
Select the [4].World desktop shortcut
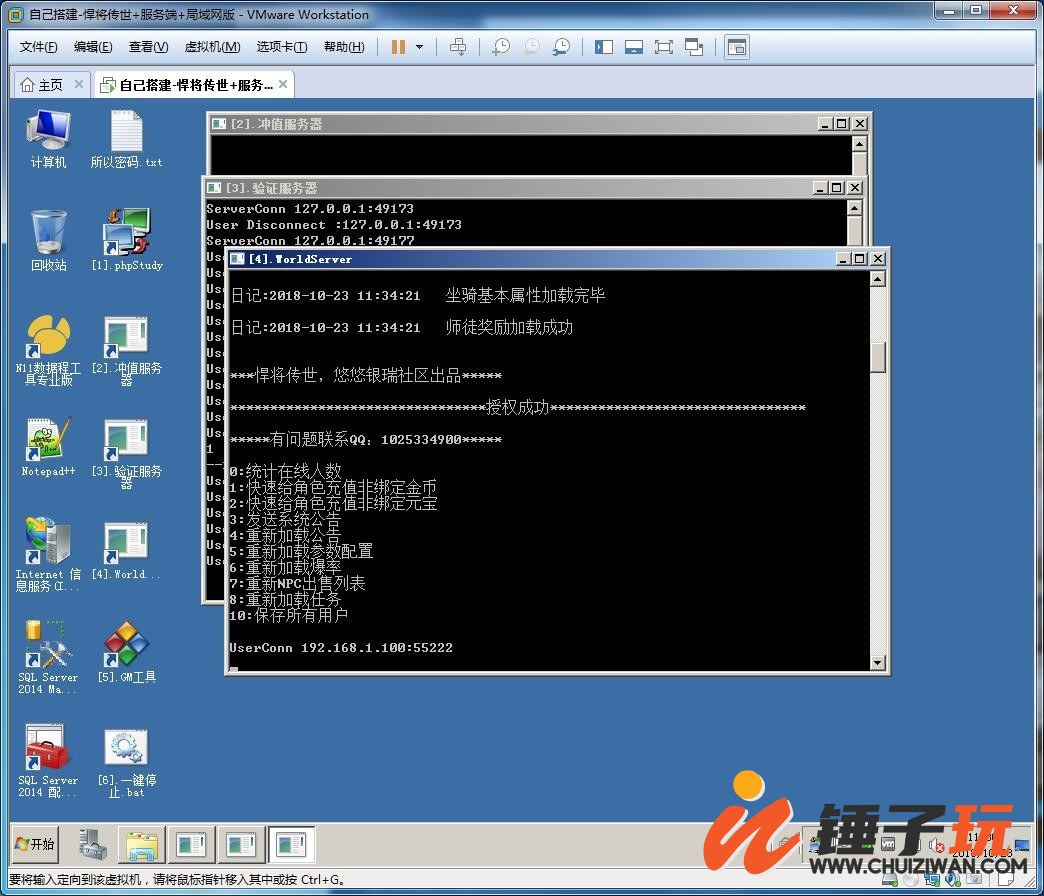point(127,550)
